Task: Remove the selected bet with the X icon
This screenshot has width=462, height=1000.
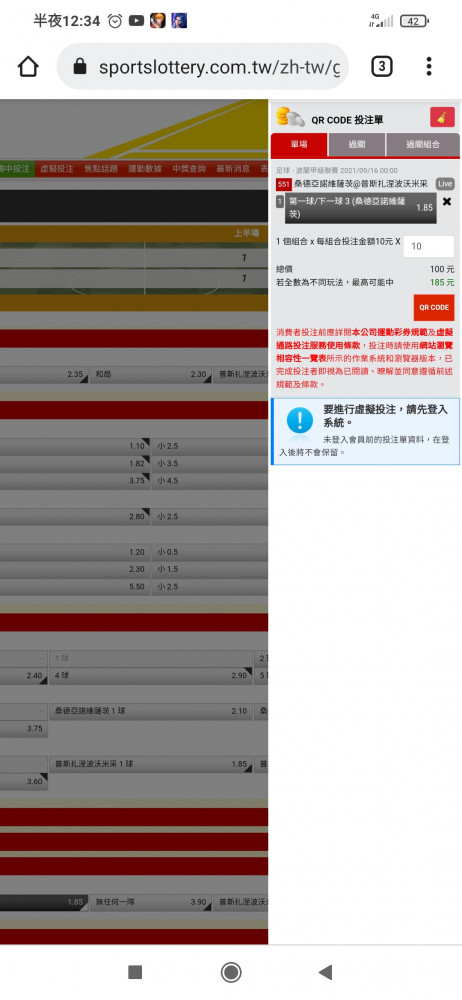Action: pyautogui.click(x=447, y=202)
